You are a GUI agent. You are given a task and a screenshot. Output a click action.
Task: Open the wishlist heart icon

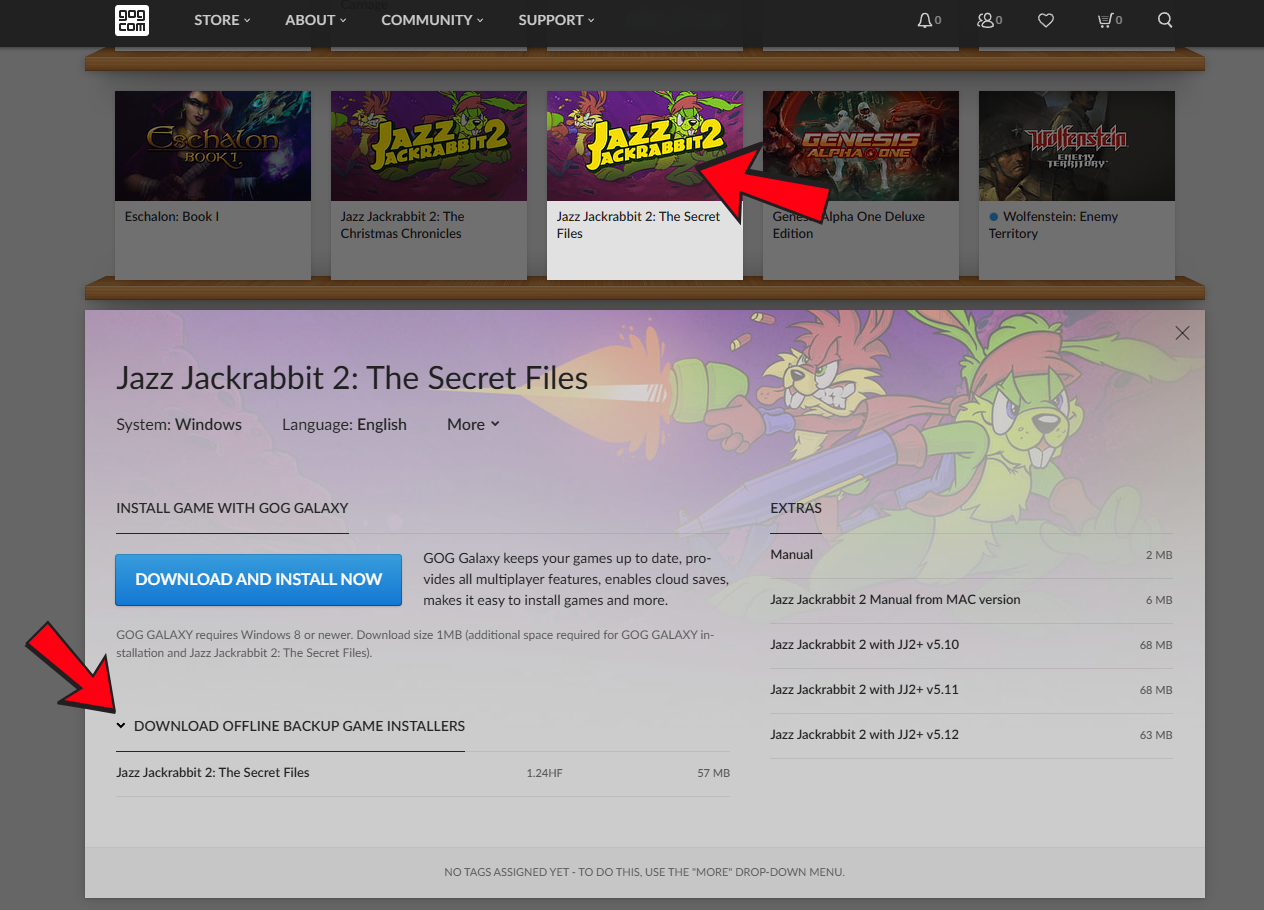point(1046,20)
